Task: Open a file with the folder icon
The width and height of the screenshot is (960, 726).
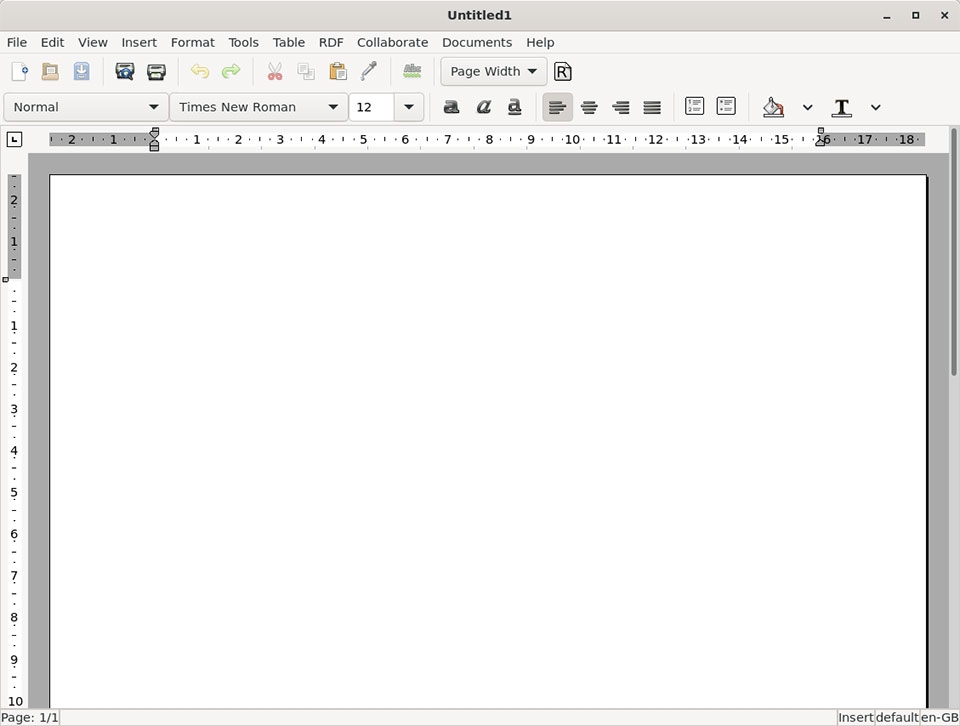Action: [x=50, y=71]
